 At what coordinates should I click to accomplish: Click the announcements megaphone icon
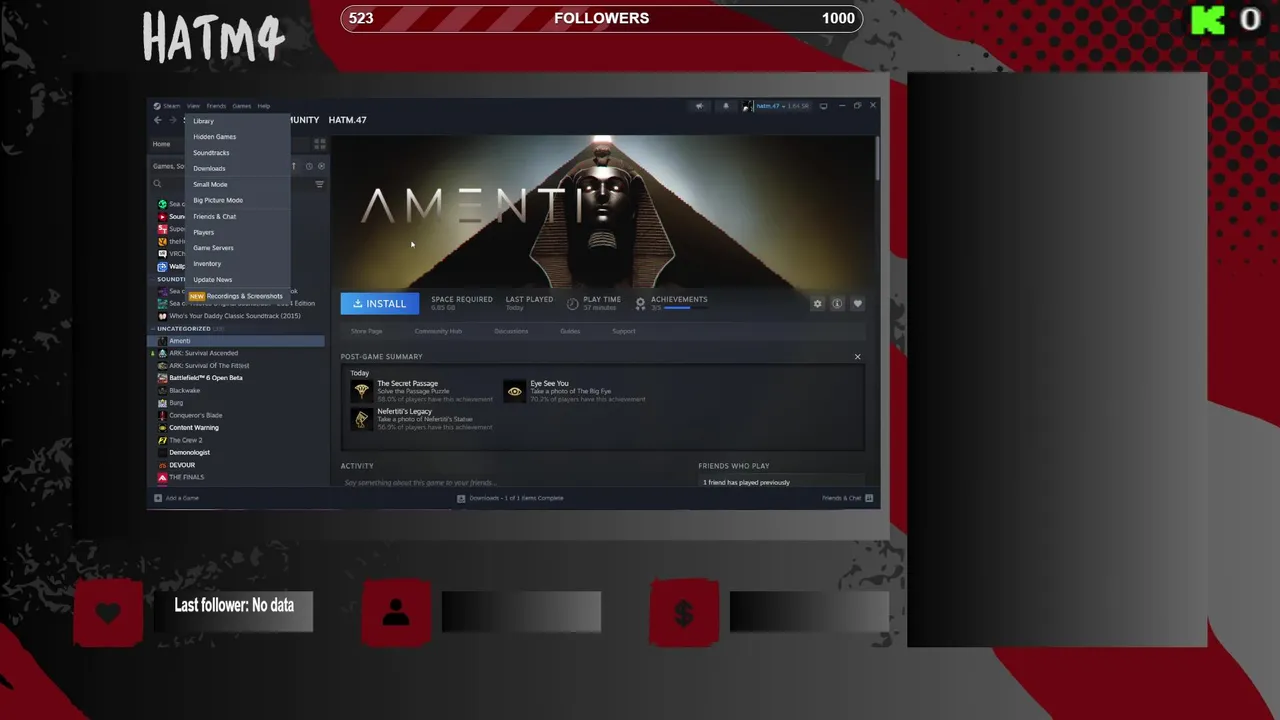point(699,106)
